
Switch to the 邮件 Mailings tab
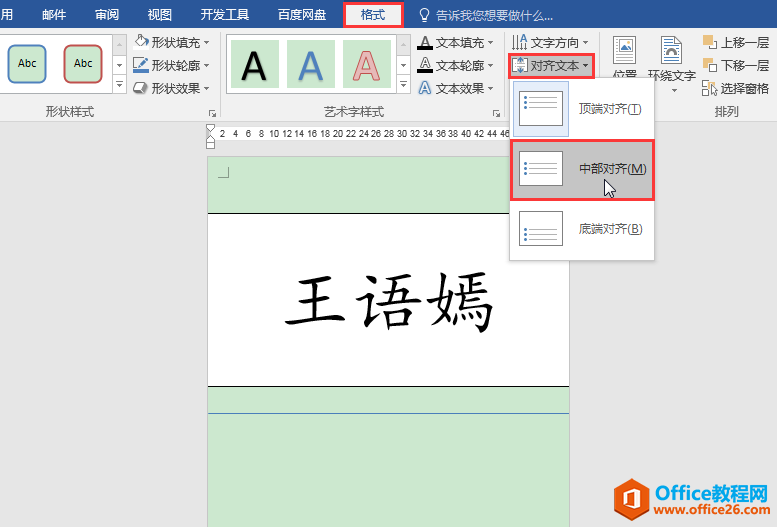(x=54, y=15)
